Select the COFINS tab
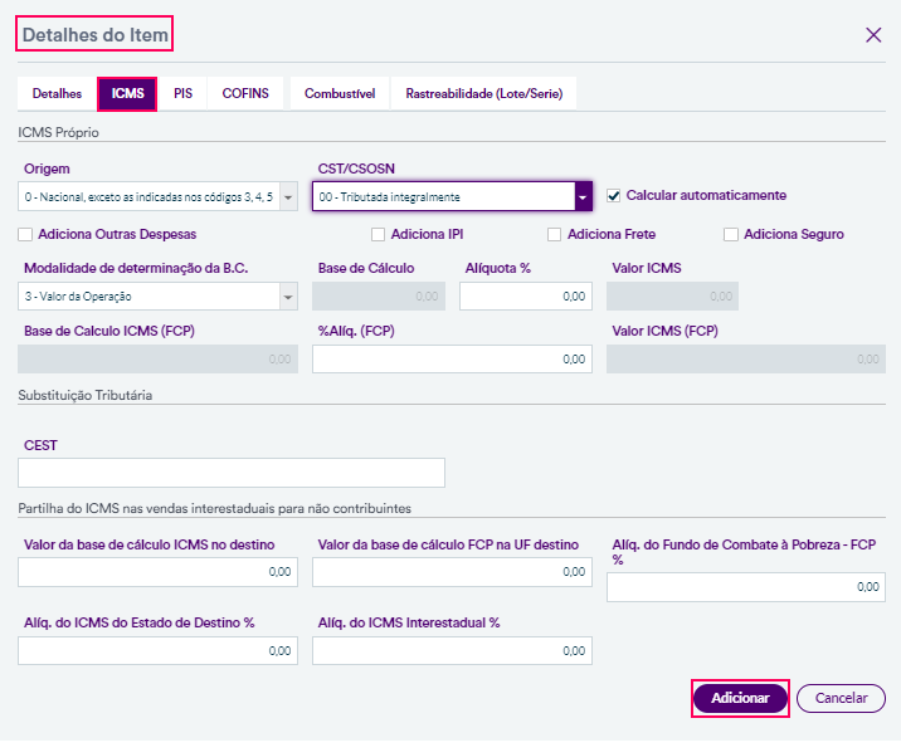The image size is (901, 741). (245, 94)
